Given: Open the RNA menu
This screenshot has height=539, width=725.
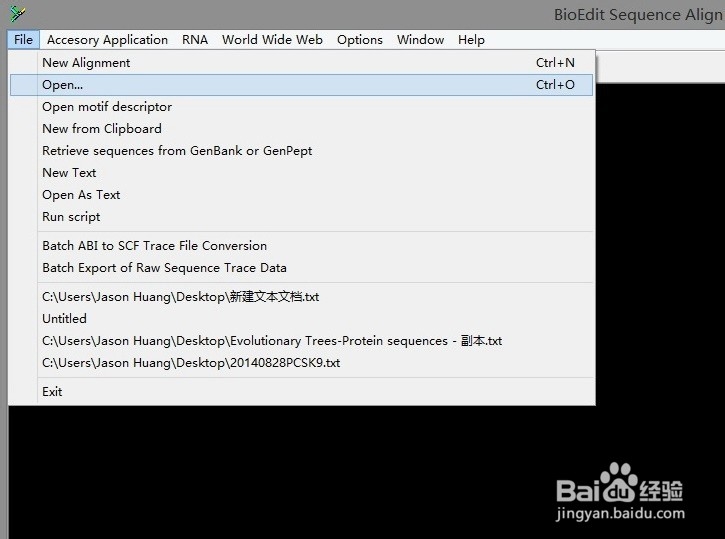Looking at the screenshot, I should (195, 40).
